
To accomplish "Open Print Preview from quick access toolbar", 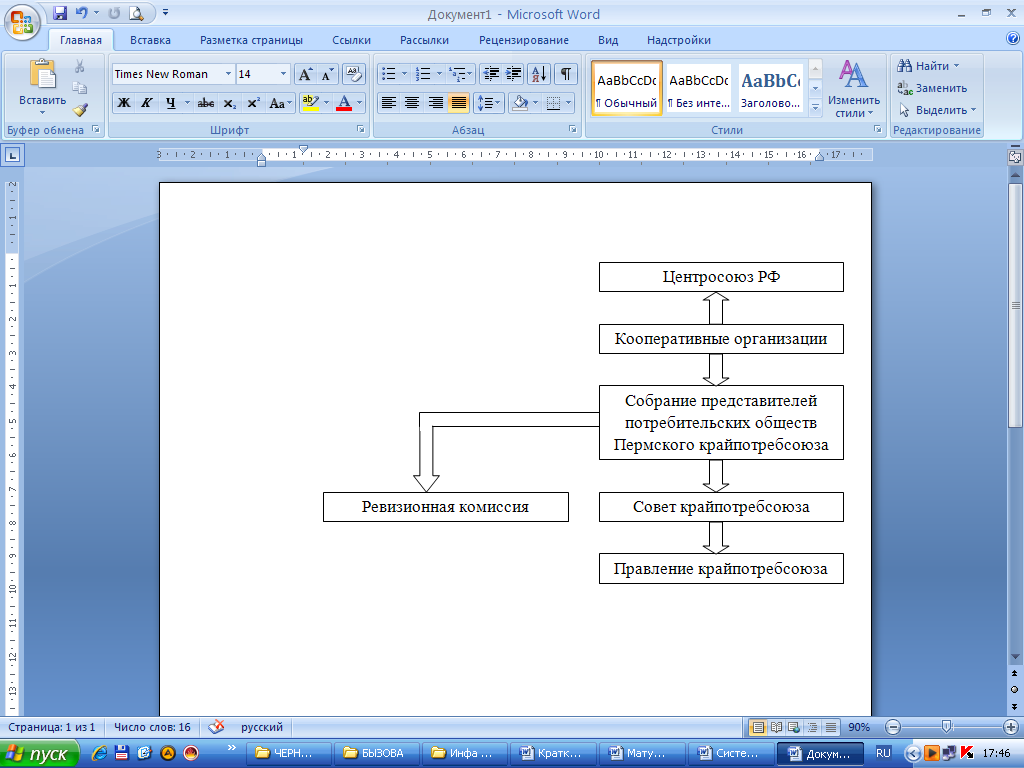I will (x=136, y=12).
